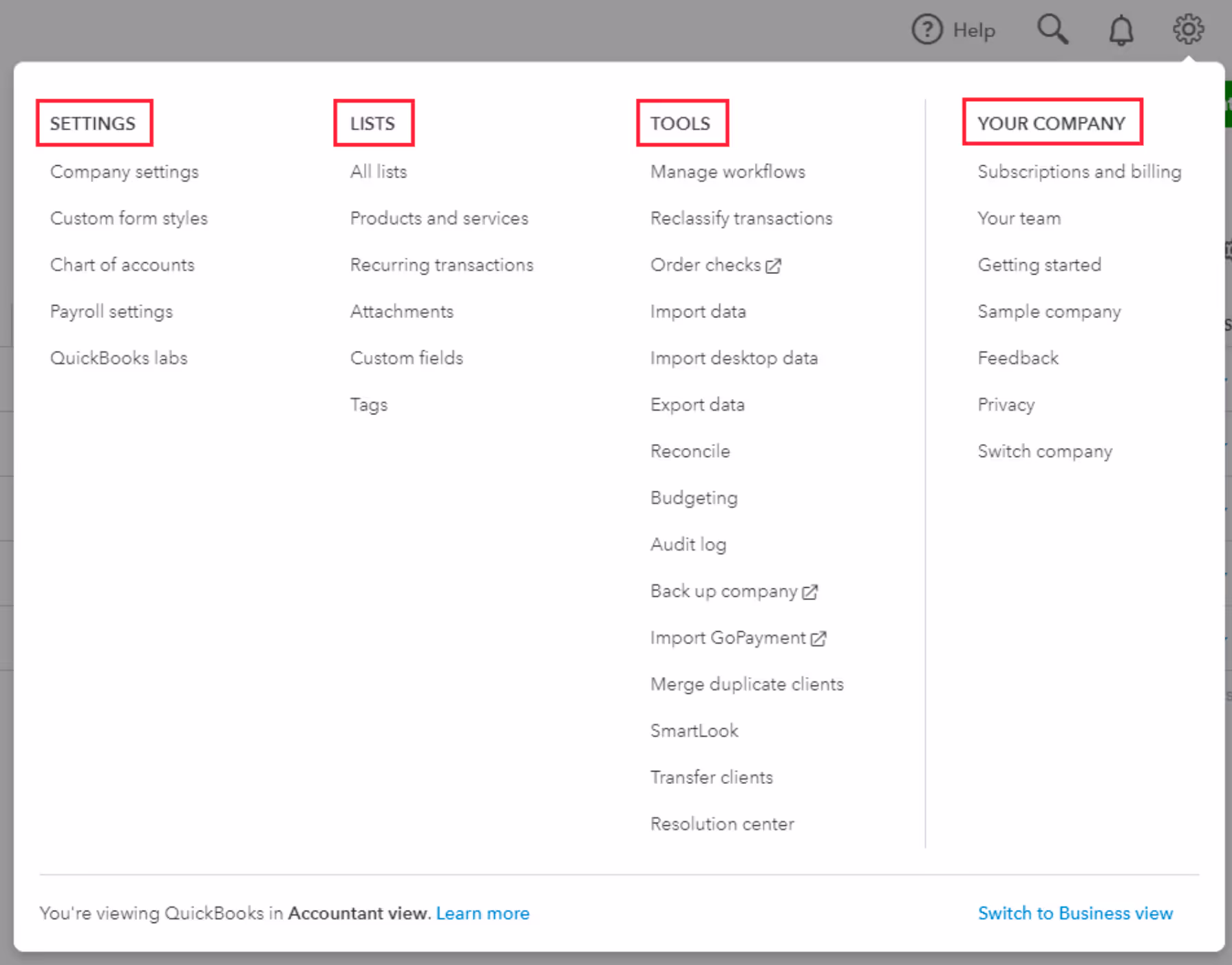Click Switch to Business view link
The width and height of the screenshot is (1232, 965).
[1075, 913]
